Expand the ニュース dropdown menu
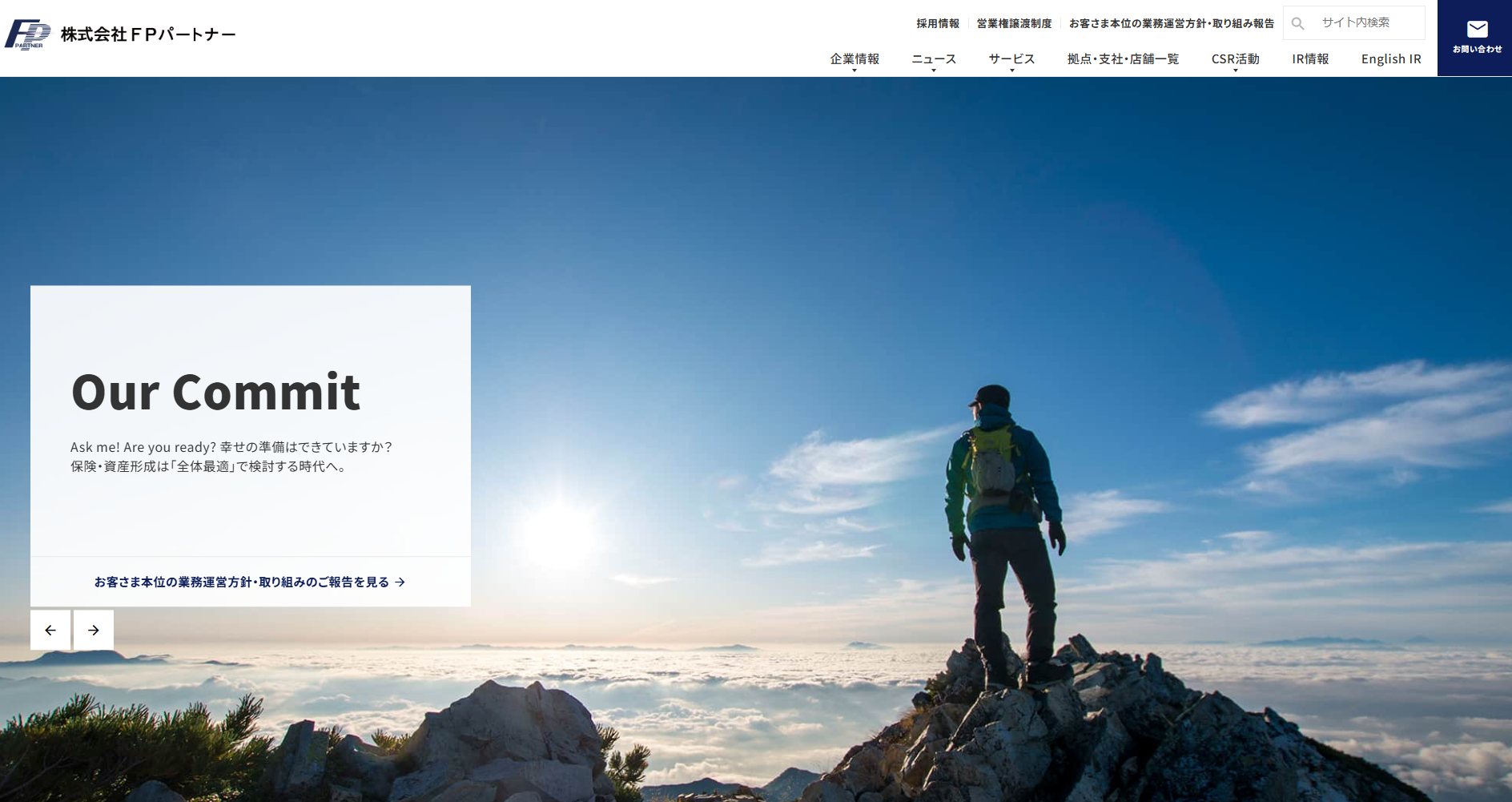The image size is (1512, 802). pos(934,59)
